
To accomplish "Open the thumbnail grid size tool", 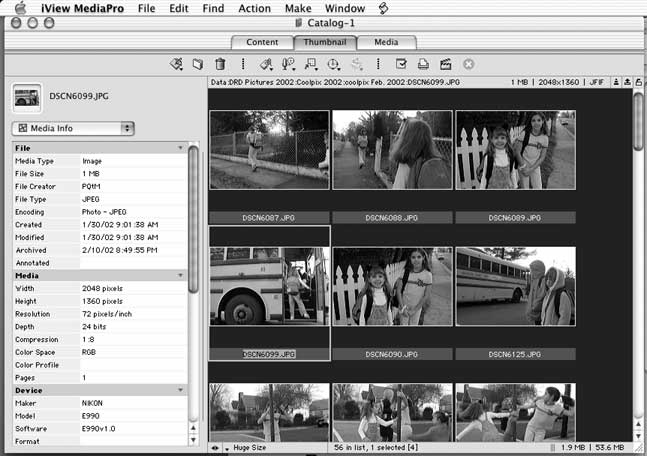I will (310, 64).
